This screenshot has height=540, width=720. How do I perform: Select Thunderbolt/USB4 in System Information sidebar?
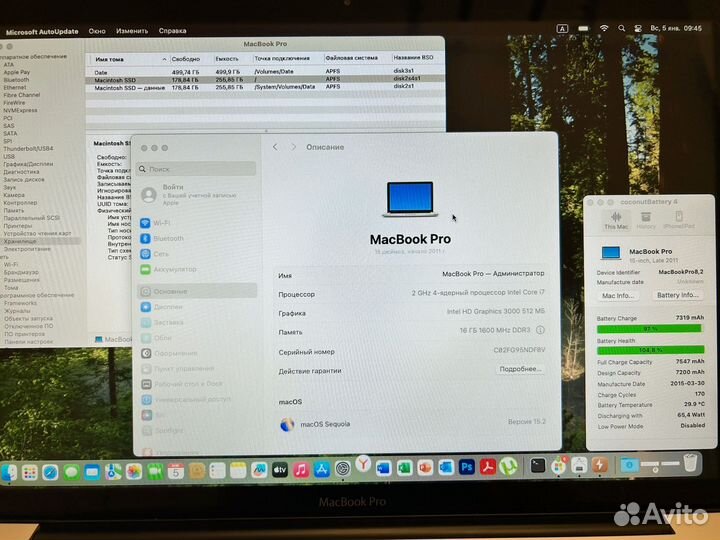[x=28, y=149]
